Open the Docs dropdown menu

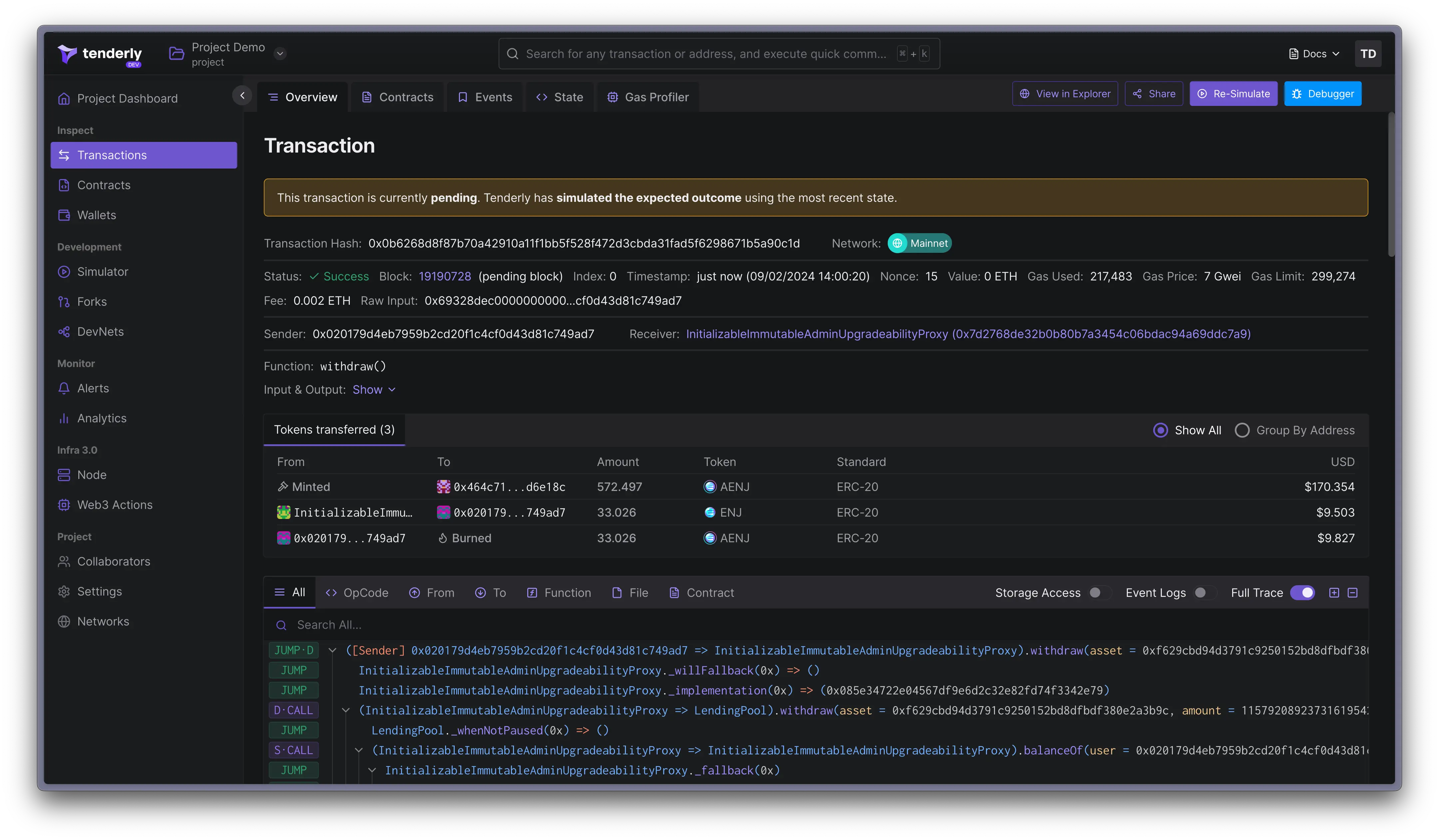coord(1314,54)
